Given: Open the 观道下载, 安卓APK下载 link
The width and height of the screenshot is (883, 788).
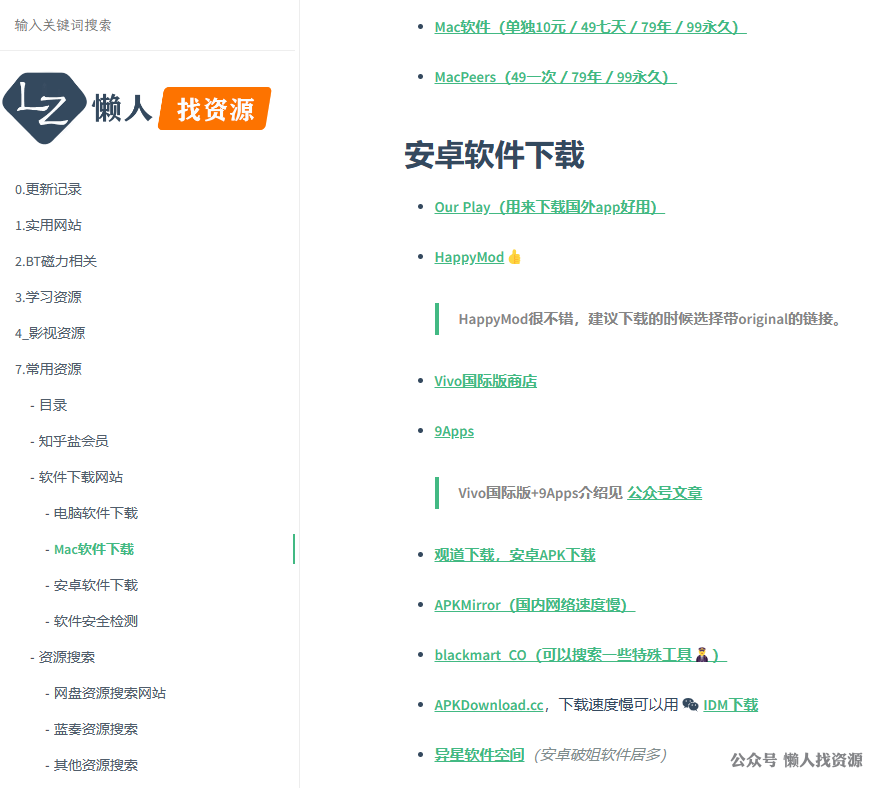Looking at the screenshot, I should coord(515,555).
